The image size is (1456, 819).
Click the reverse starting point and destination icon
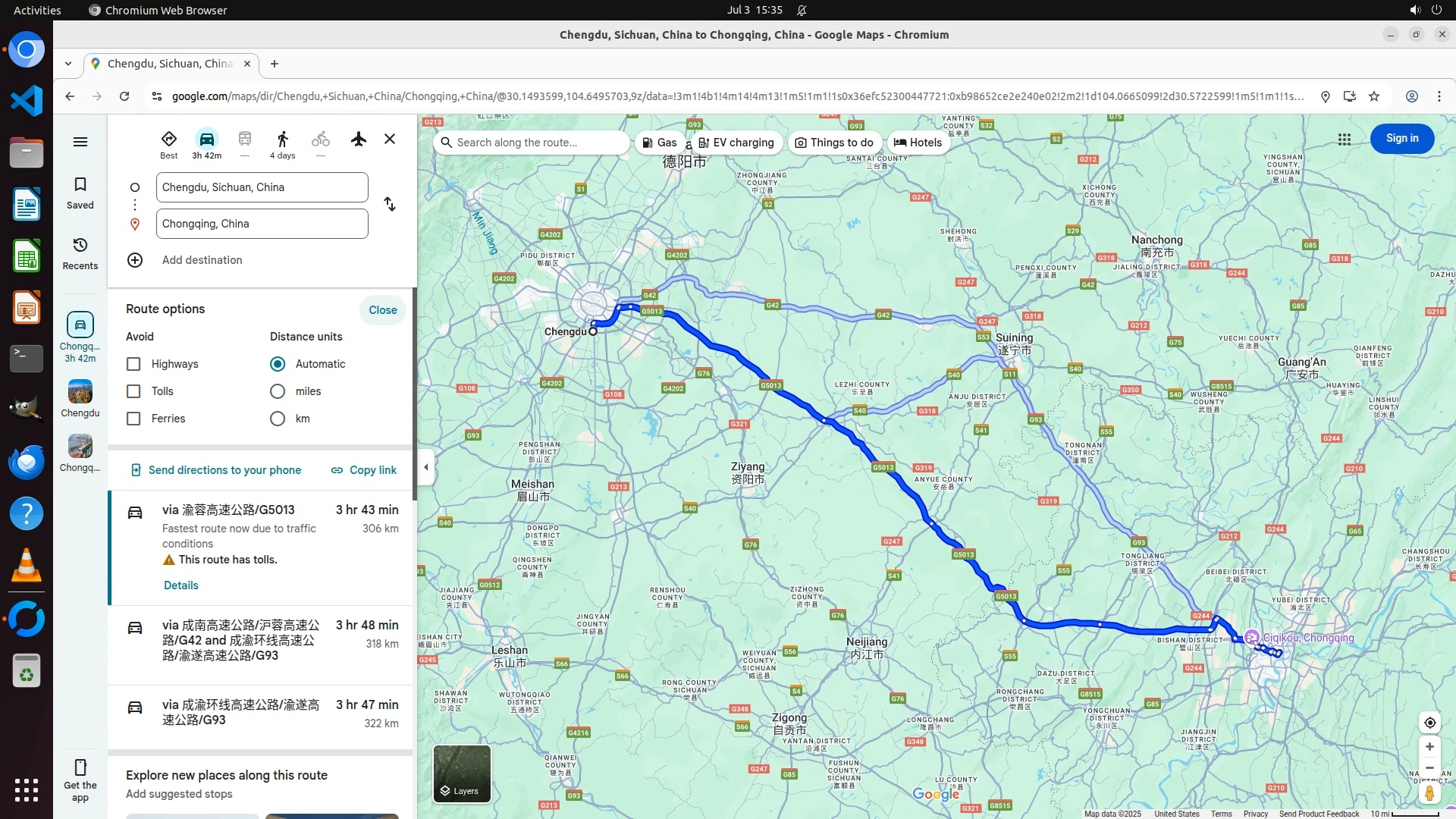[390, 205]
